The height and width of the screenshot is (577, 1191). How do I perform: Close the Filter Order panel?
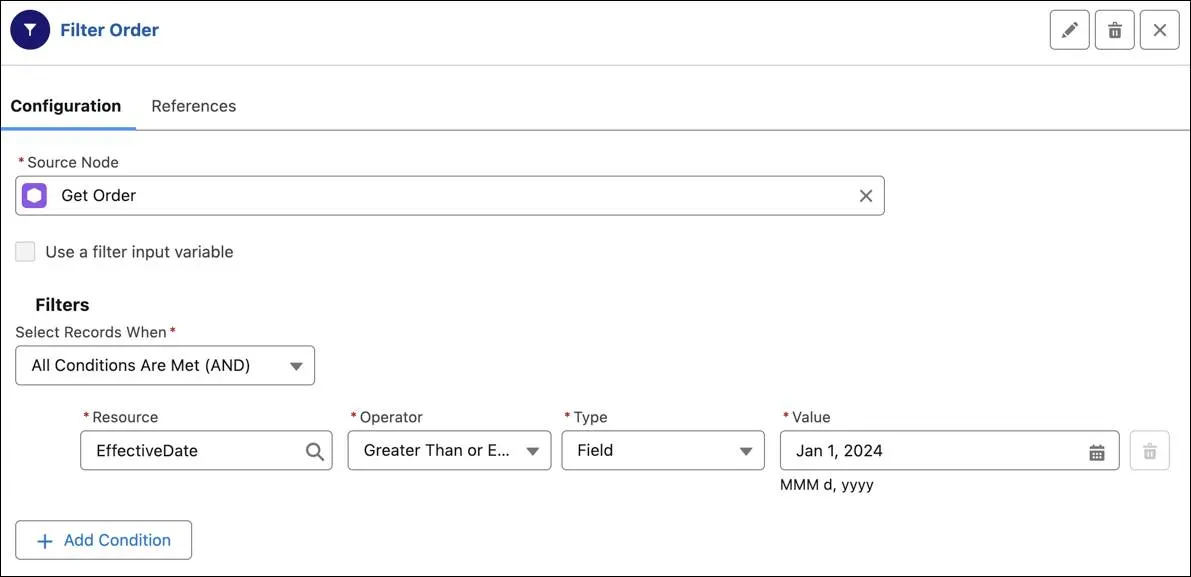(1160, 30)
